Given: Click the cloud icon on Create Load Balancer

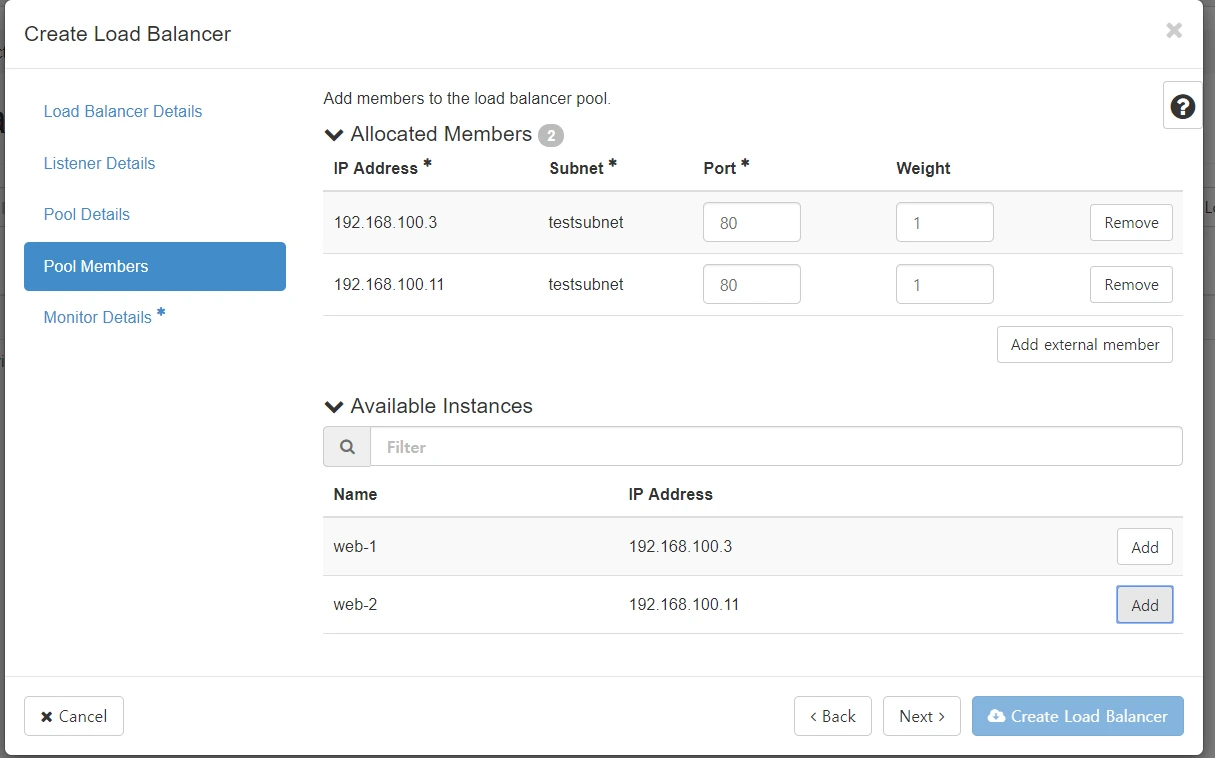Looking at the screenshot, I should pyautogui.click(x=996, y=716).
